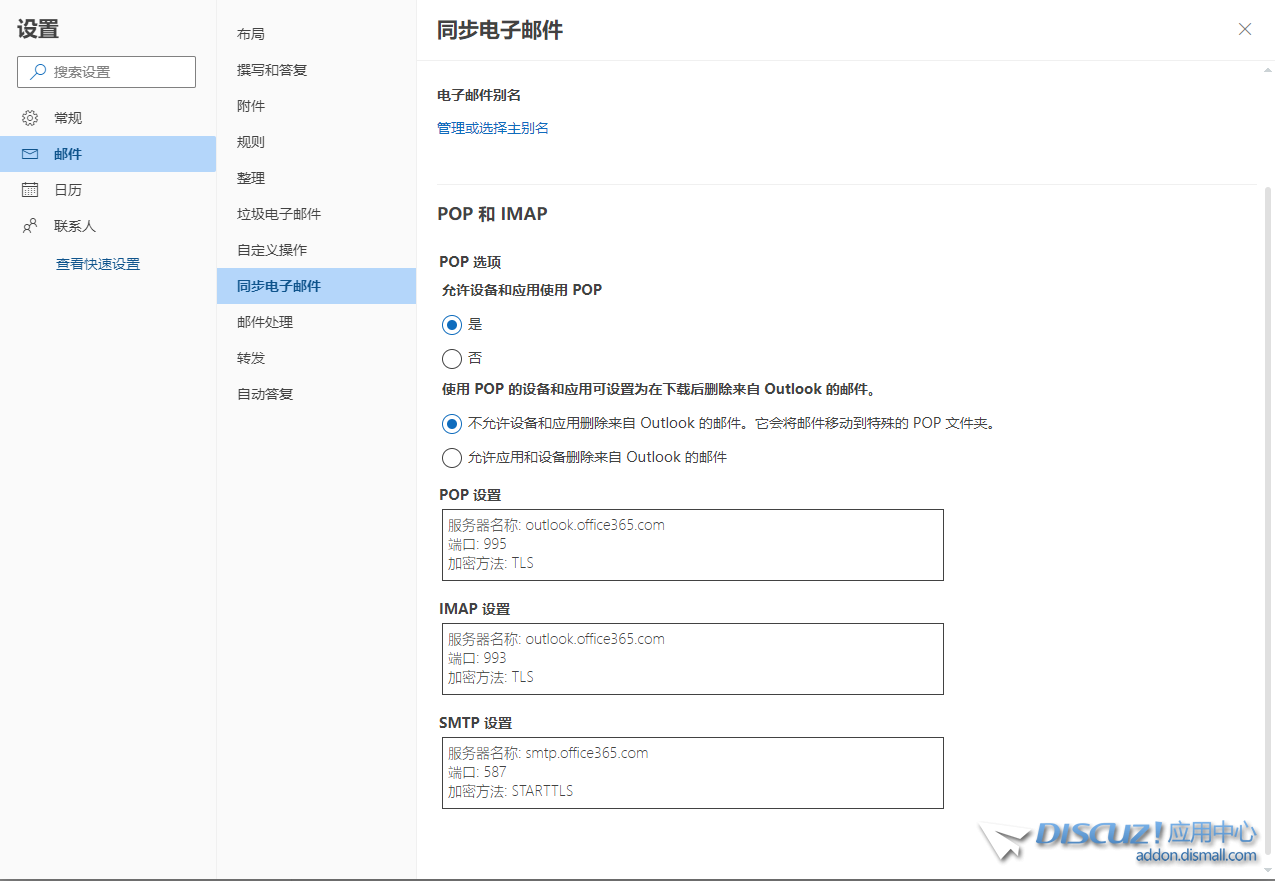The height and width of the screenshot is (881, 1275).
Task: Open the 转发 settings page
Action: (251, 358)
